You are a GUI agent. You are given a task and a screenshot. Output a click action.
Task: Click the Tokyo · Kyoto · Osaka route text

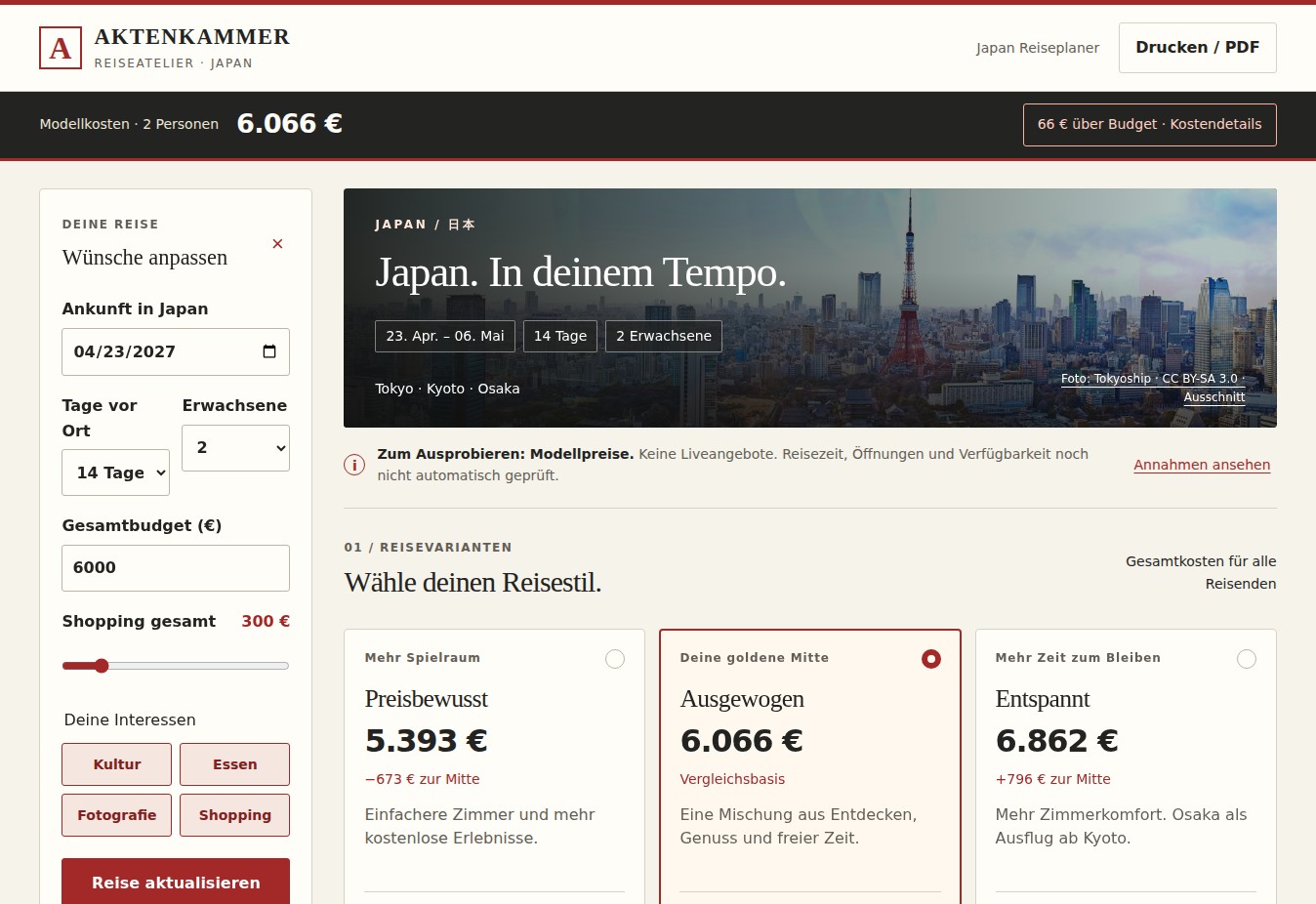pyautogui.click(x=447, y=389)
